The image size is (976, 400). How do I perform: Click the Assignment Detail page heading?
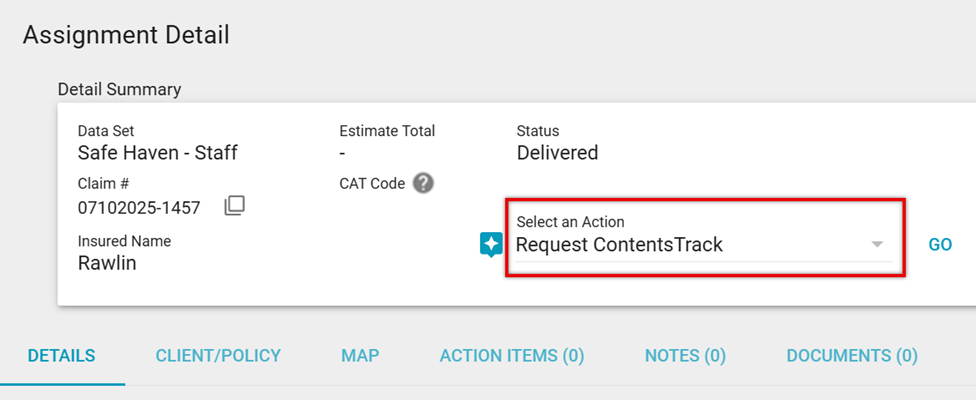(126, 35)
